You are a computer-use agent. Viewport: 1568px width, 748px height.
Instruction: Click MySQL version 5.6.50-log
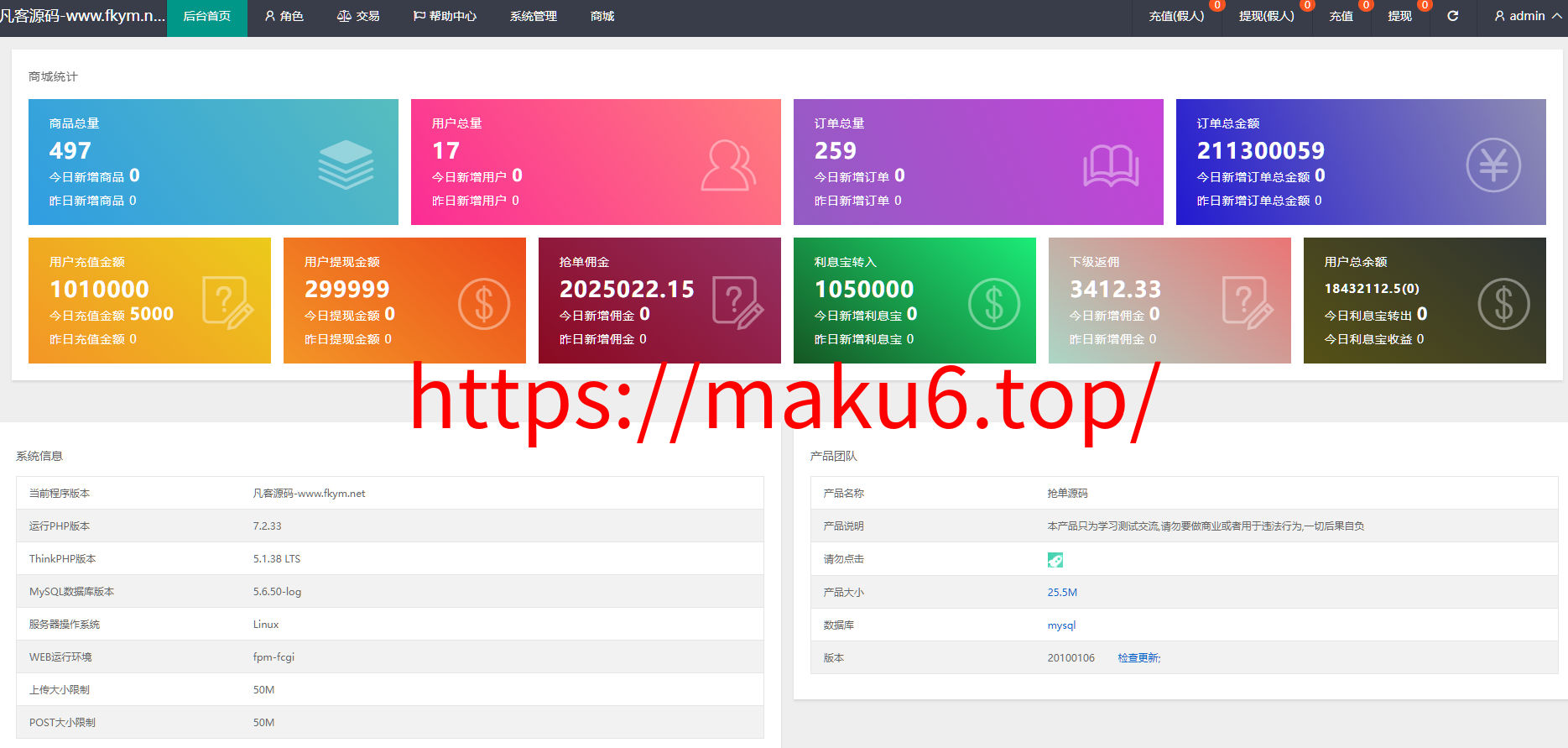click(x=277, y=592)
